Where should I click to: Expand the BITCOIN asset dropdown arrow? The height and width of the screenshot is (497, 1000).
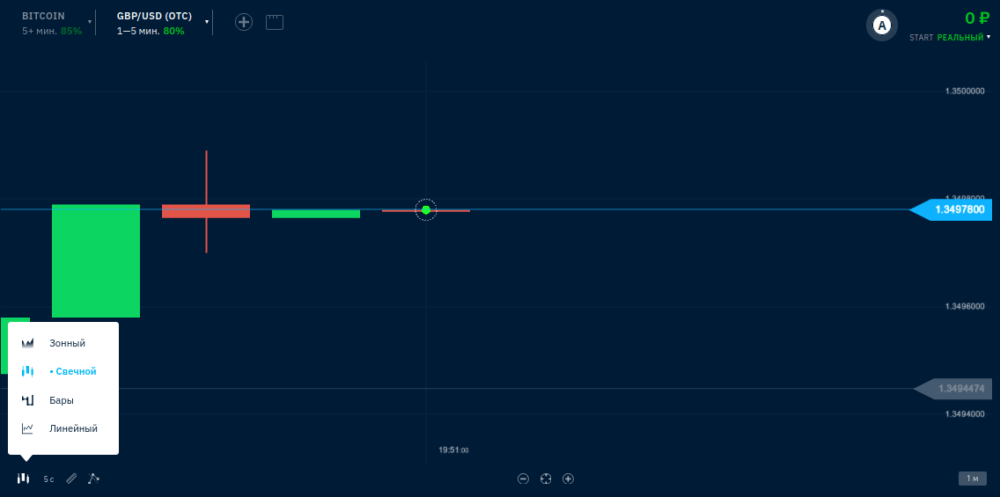coord(89,21)
